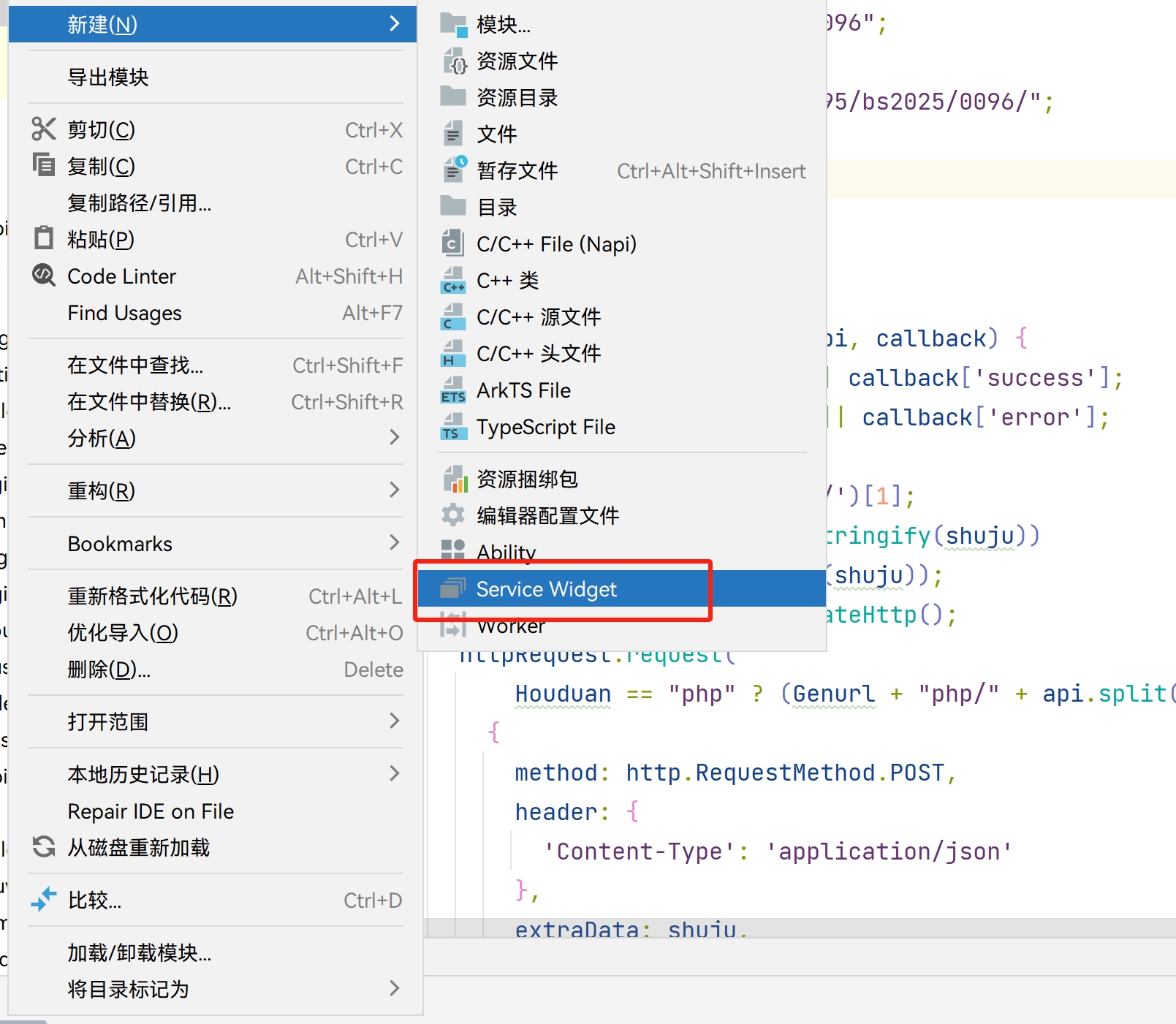This screenshot has width=1176, height=1024.
Task: Create a new 暂存文件
Action: coord(517,170)
